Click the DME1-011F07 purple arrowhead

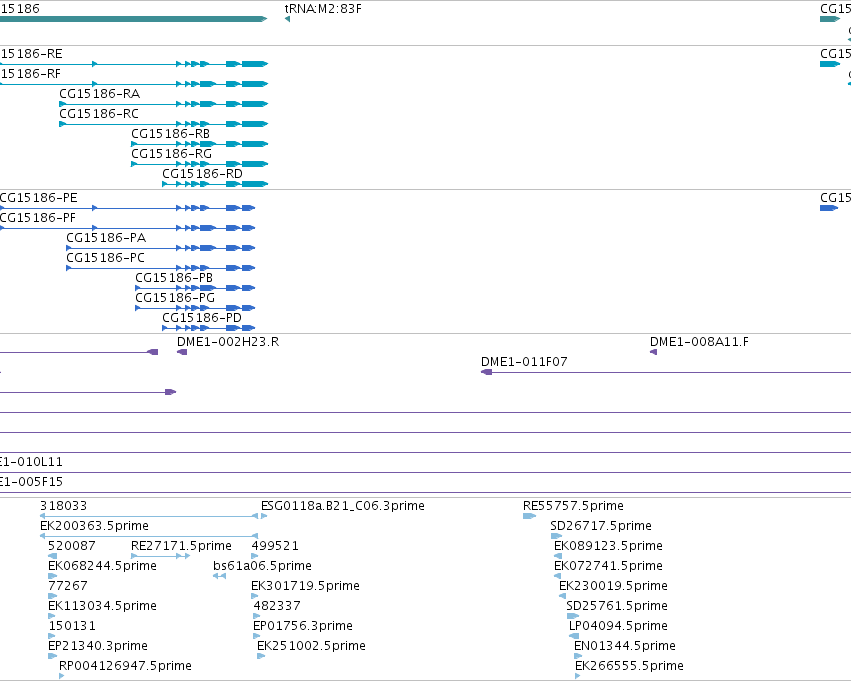(x=486, y=372)
